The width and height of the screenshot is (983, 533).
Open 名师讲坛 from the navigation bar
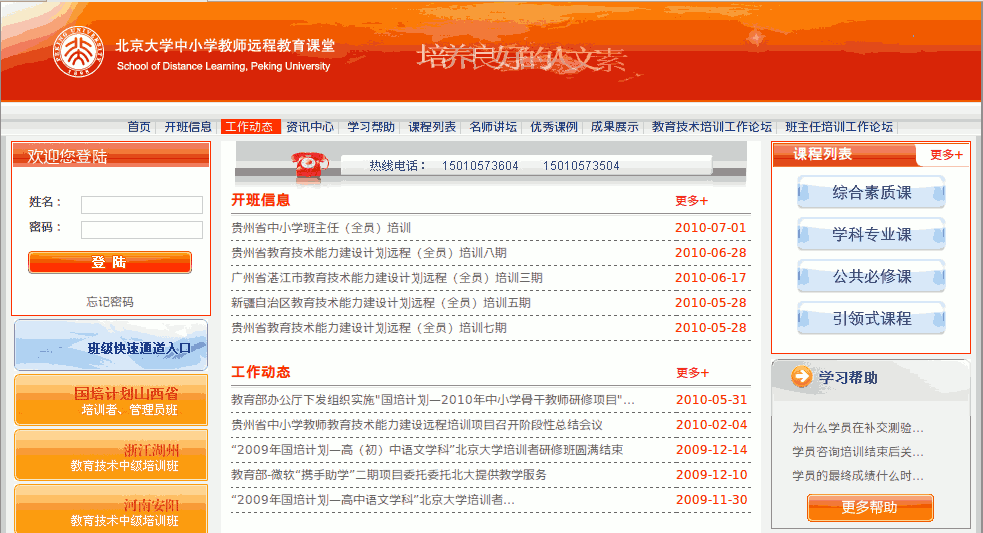[493, 127]
